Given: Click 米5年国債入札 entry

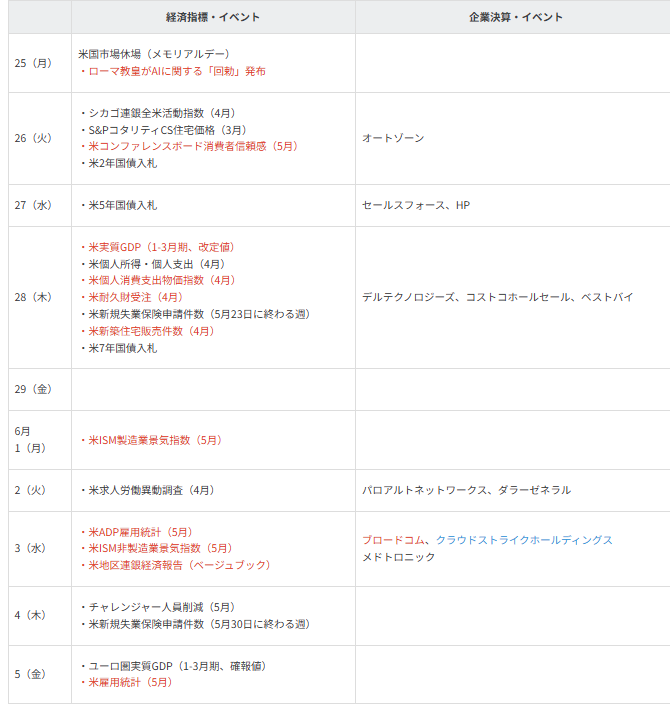Looking at the screenshot, I should (118, 205).
